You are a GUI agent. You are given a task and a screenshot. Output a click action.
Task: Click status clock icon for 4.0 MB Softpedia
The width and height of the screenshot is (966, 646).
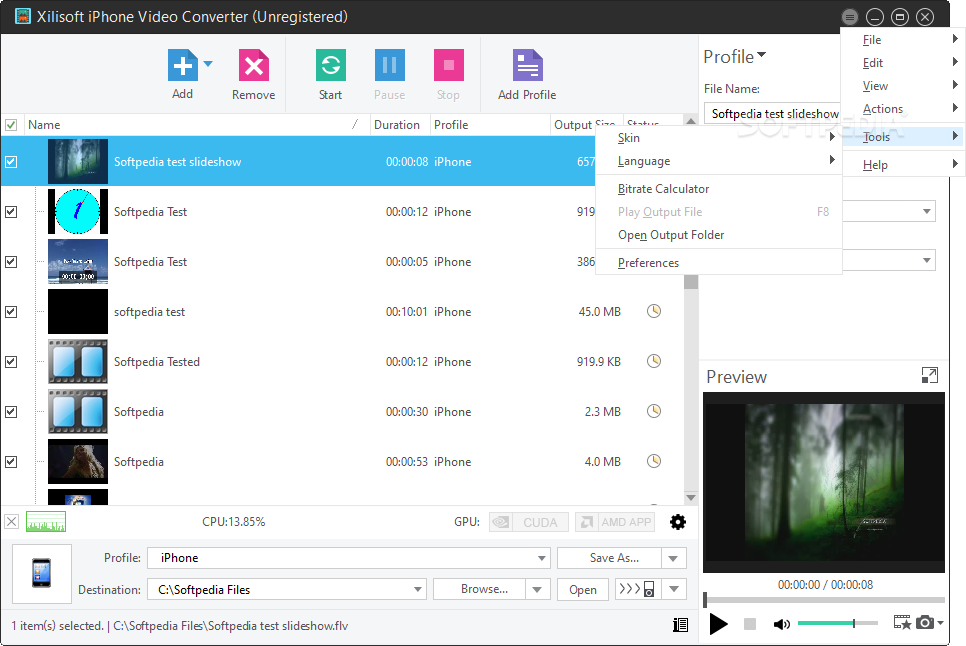(x=654, y=461)
